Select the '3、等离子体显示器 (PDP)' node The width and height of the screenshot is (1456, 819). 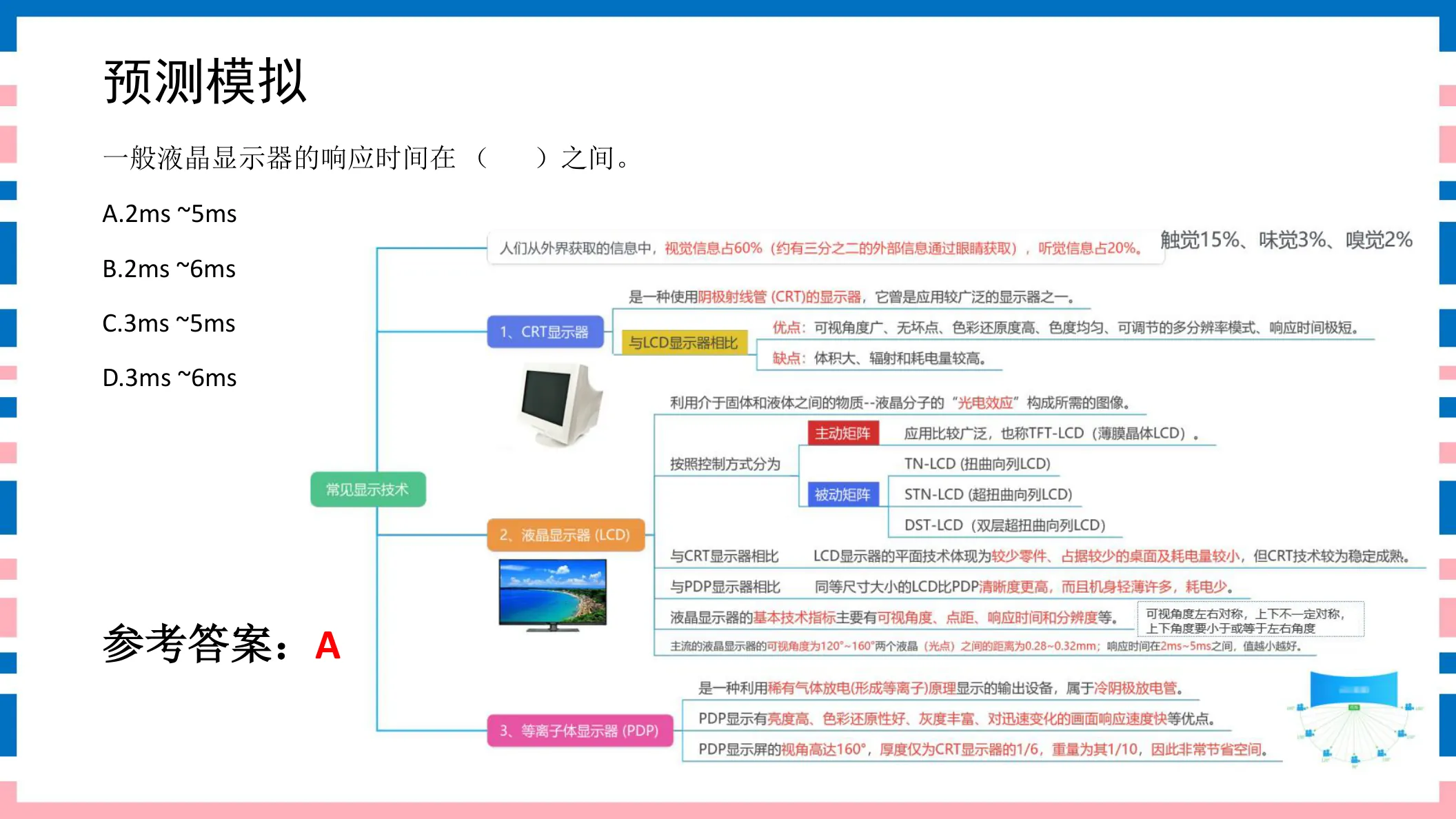pos(580,731)
